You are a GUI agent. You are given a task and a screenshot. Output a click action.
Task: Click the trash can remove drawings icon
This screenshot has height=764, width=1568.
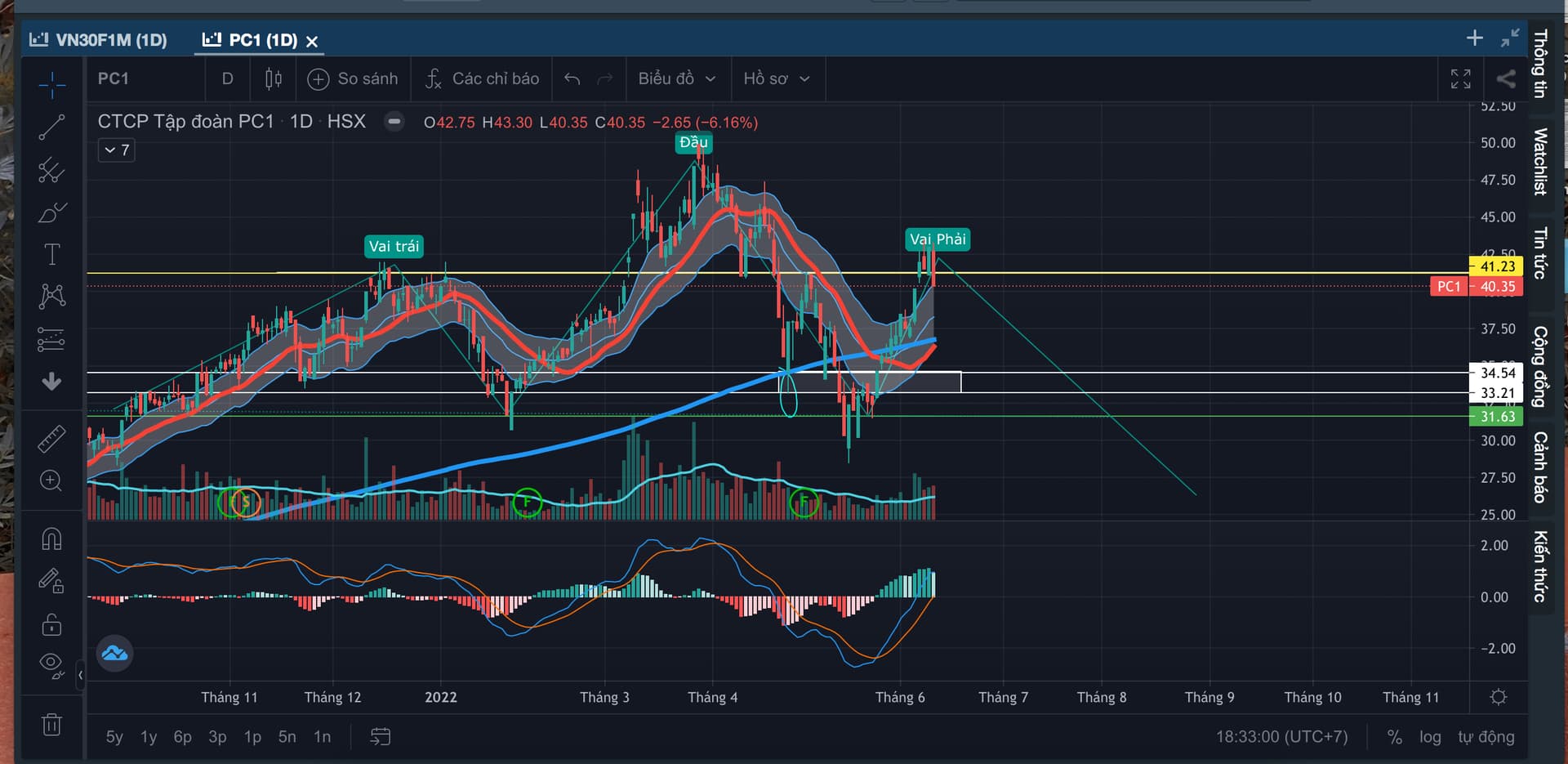(51, 724)
